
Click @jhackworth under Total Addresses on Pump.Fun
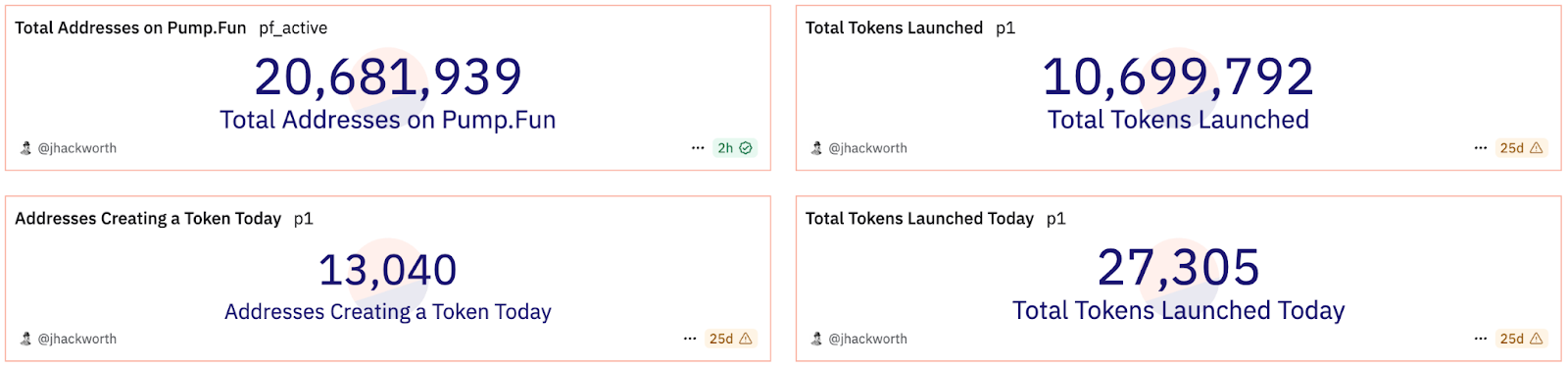77,148
